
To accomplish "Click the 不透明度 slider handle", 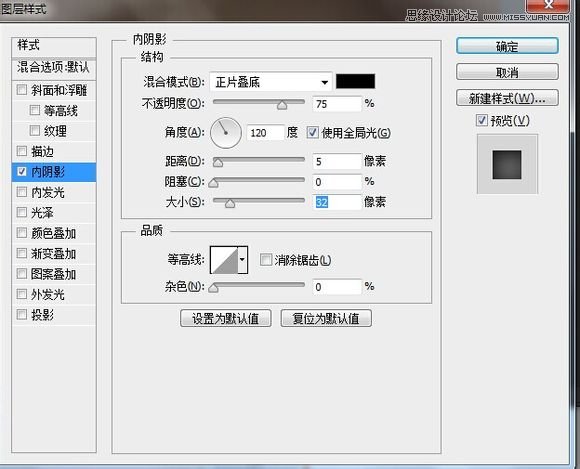I will click(282, 105).
